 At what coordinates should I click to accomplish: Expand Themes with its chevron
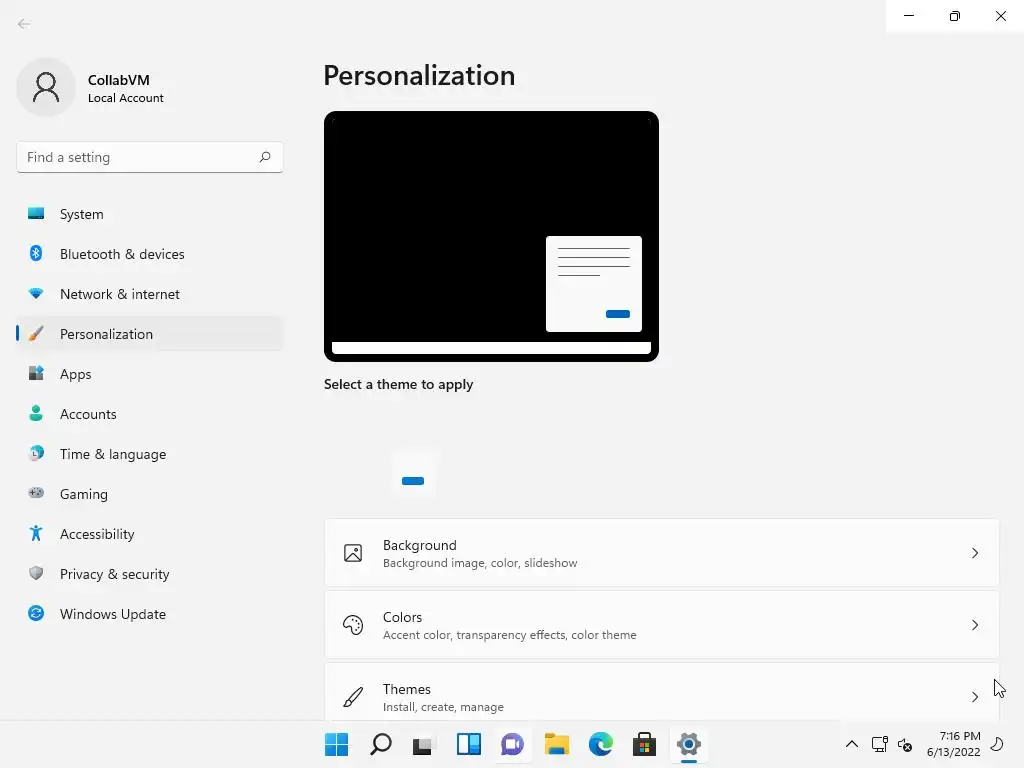pos(974,697)
